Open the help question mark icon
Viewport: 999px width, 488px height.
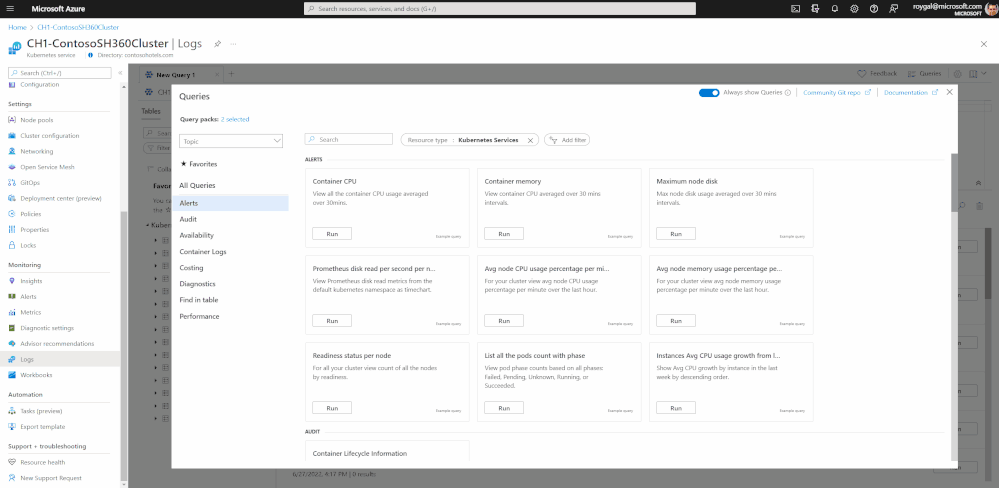[x=873, y=9]
